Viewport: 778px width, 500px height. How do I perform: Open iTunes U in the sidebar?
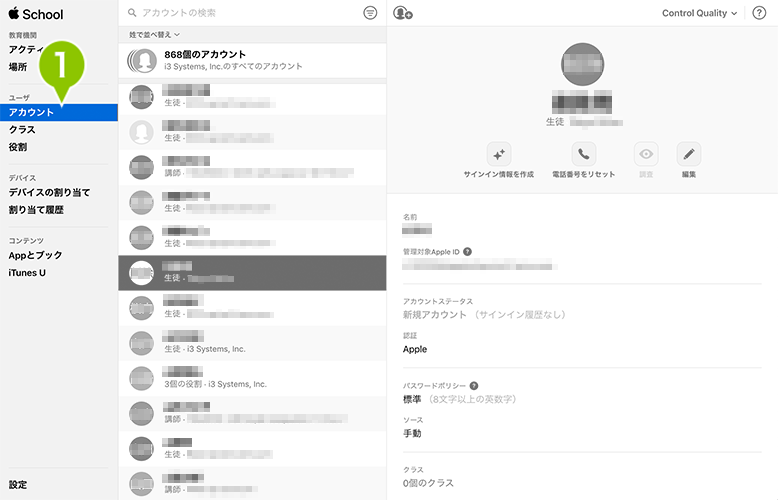(x=27, y=273)
